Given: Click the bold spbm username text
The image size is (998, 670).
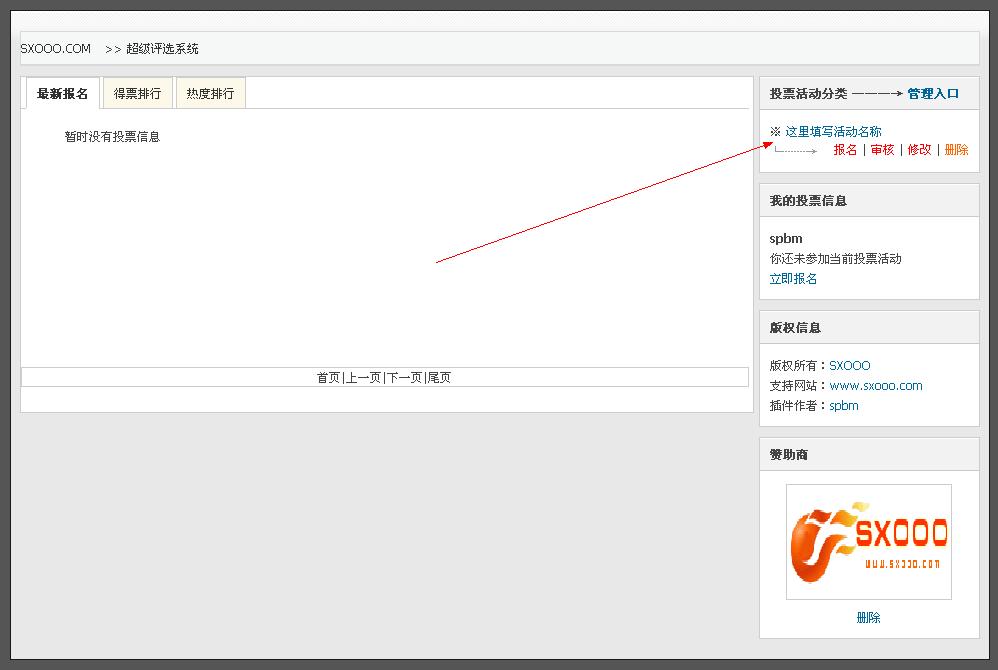Looking at the screenshot, I should click(786, 239).
